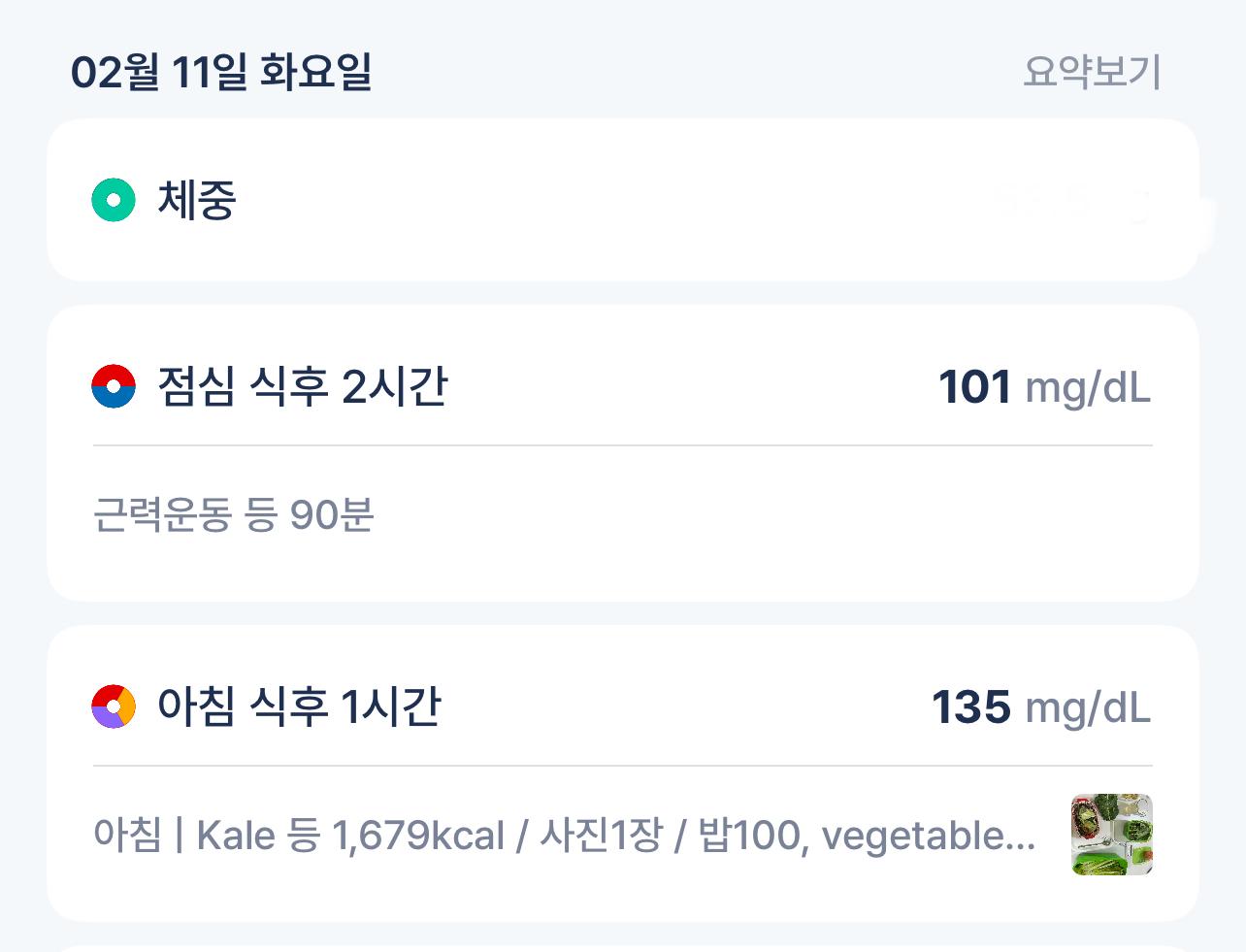Select the 체중 label text
Image resolution: width=1246 pixels, height=952 pixels.
click(197, 200)
